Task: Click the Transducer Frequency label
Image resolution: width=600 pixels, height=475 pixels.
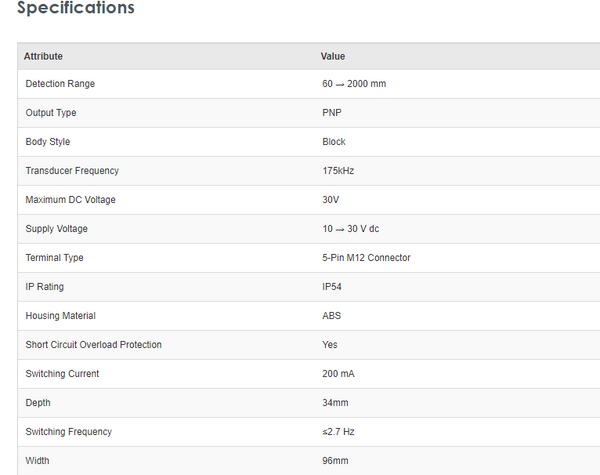Action: pyautogui.click(x=72, y=171)
